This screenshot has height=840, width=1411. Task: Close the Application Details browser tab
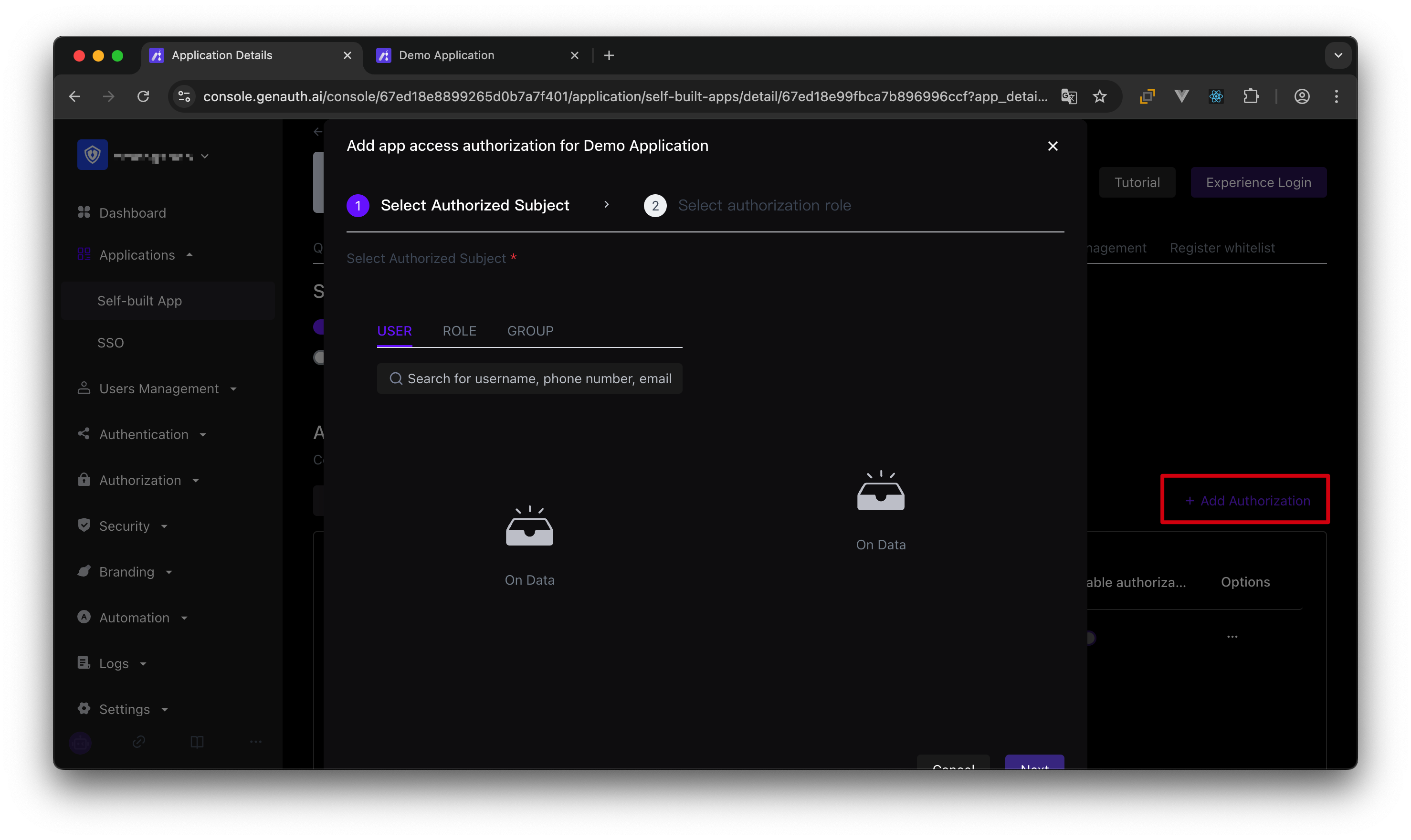(347, 55)
